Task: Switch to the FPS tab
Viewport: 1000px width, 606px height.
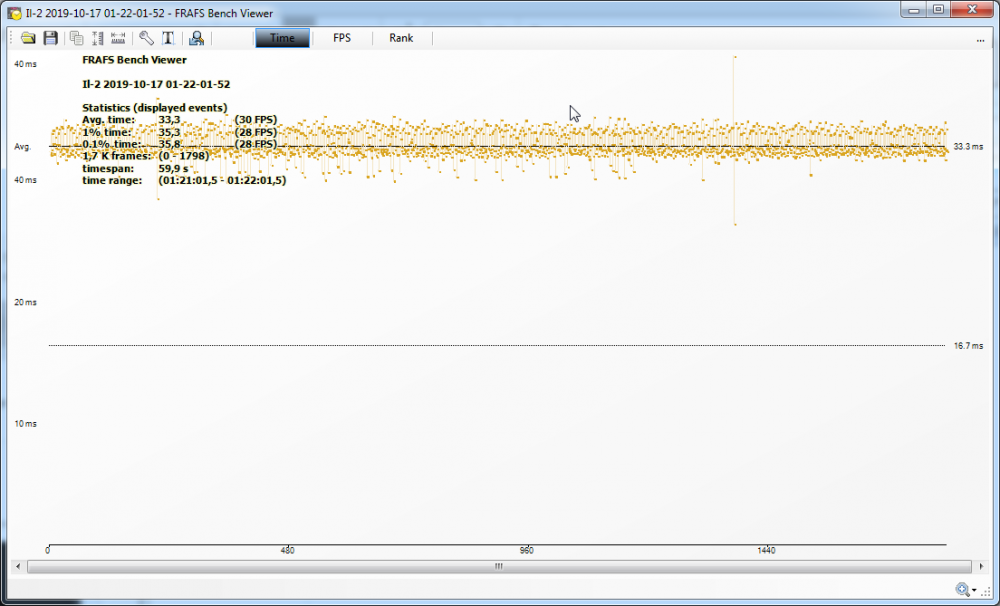Action: coord(341,38)
